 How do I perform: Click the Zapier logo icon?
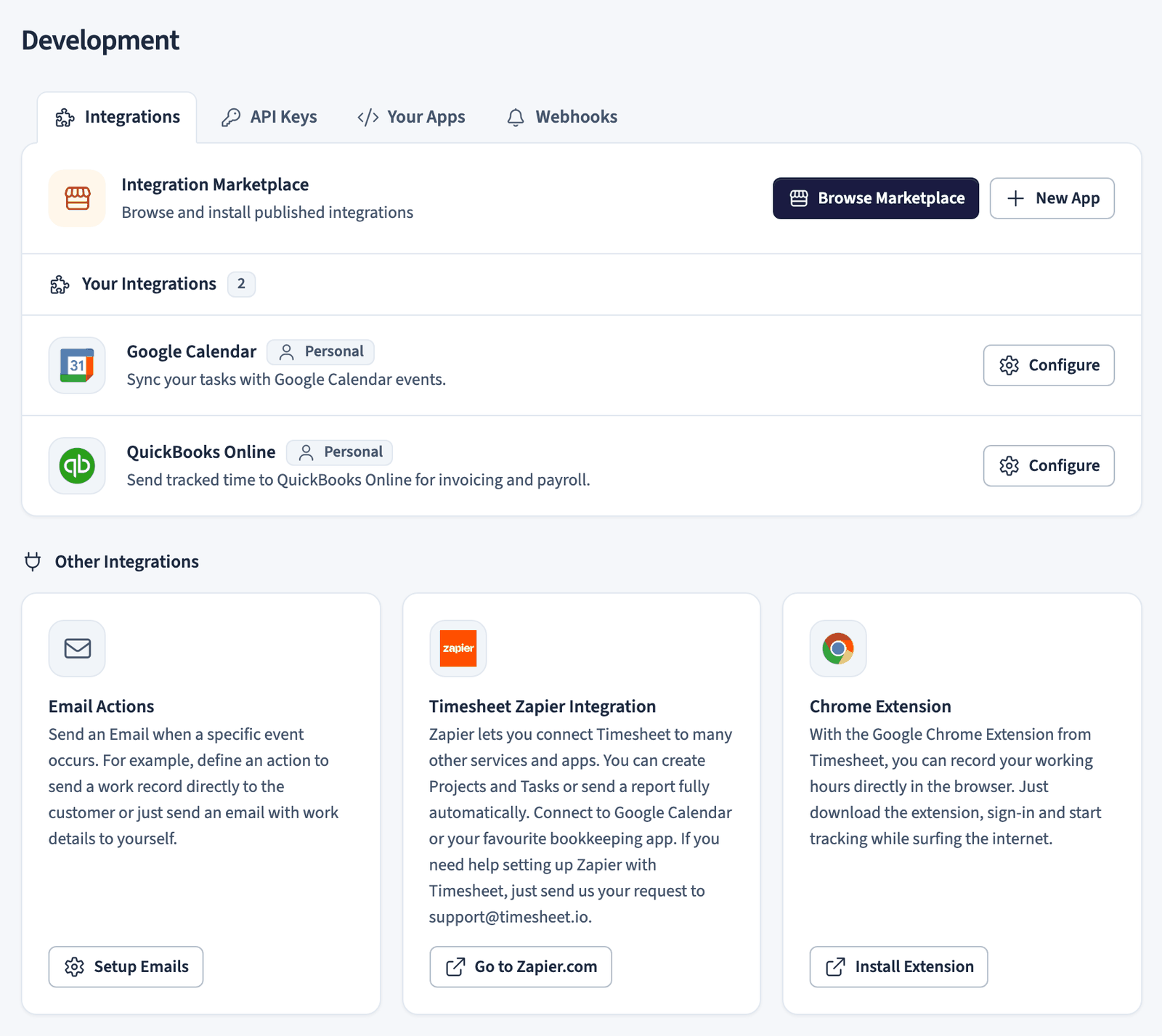coord(458,648)
